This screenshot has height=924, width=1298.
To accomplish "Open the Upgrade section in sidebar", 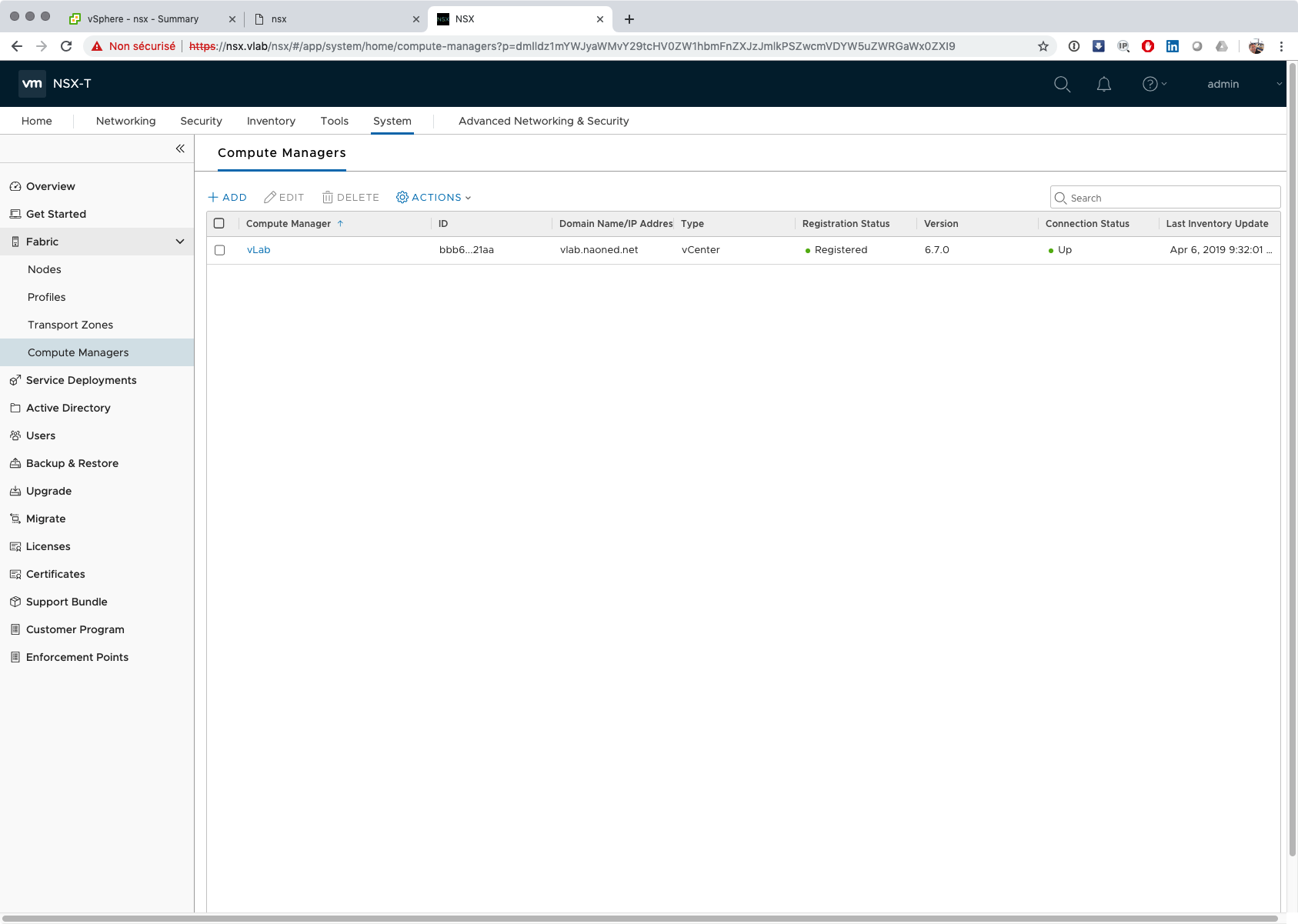I will tap(48, 491).
